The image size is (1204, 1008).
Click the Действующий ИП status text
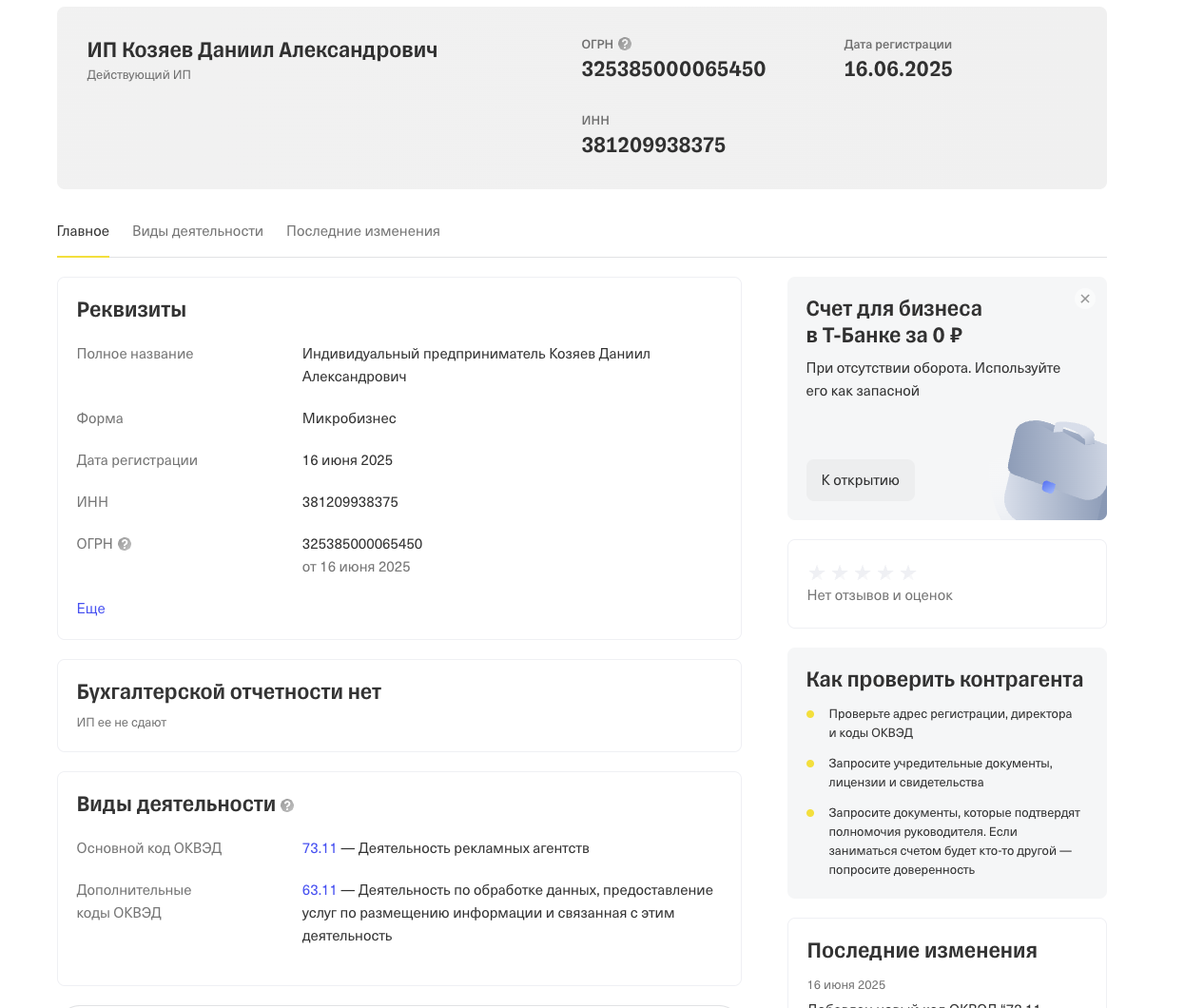click(x=139, y=75)
